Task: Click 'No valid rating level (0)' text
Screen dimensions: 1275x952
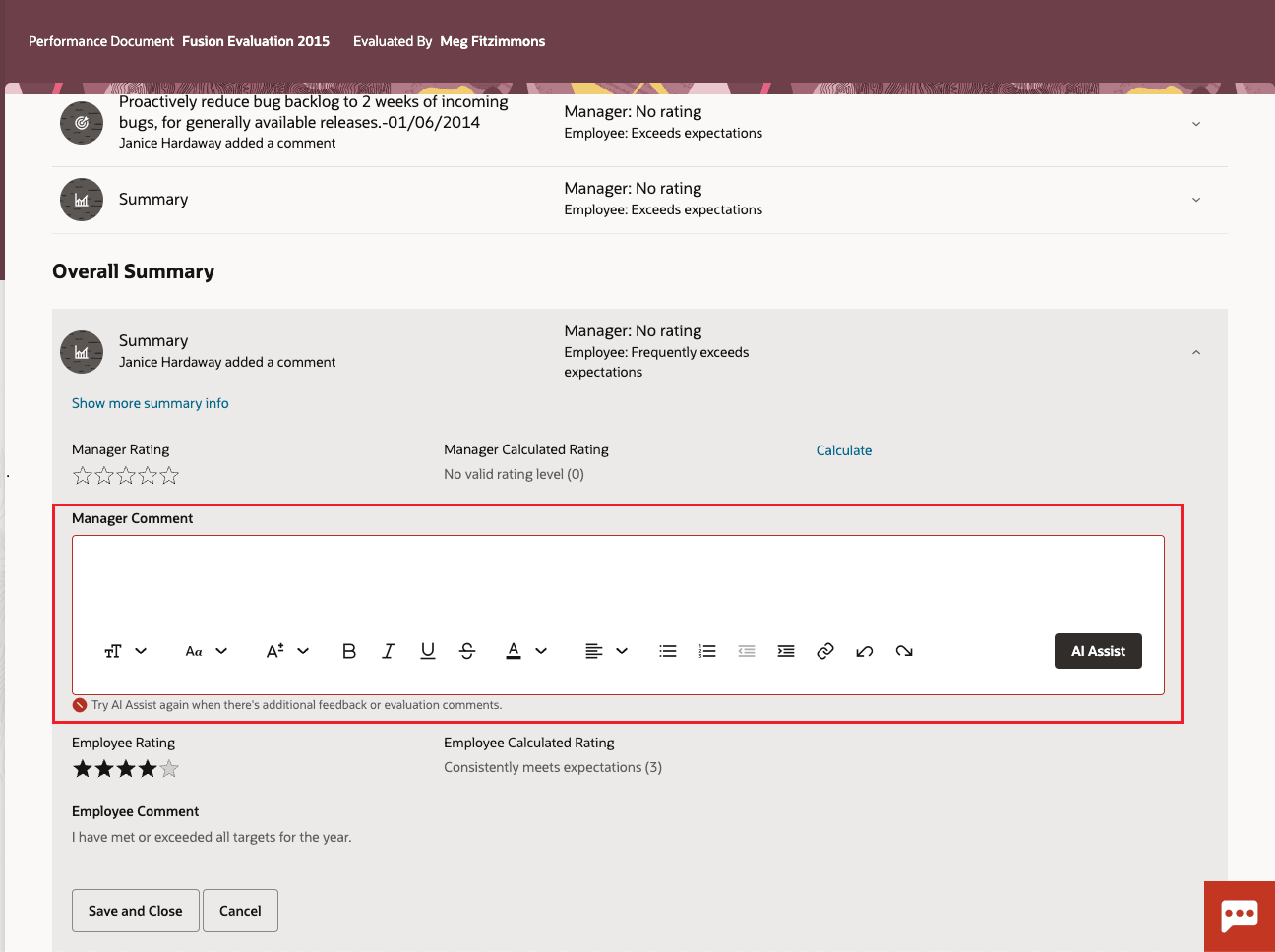Action: click(x=514, y=474)
